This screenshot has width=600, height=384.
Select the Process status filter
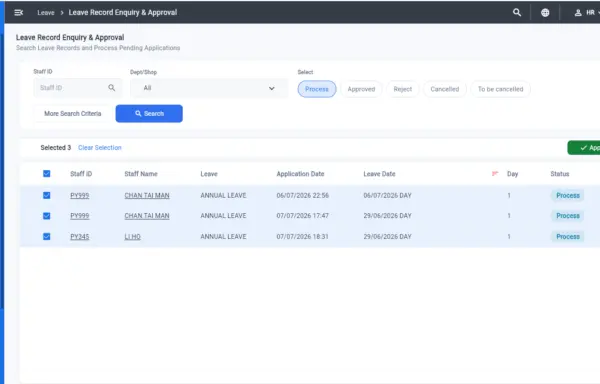click(x=317, y=89)
